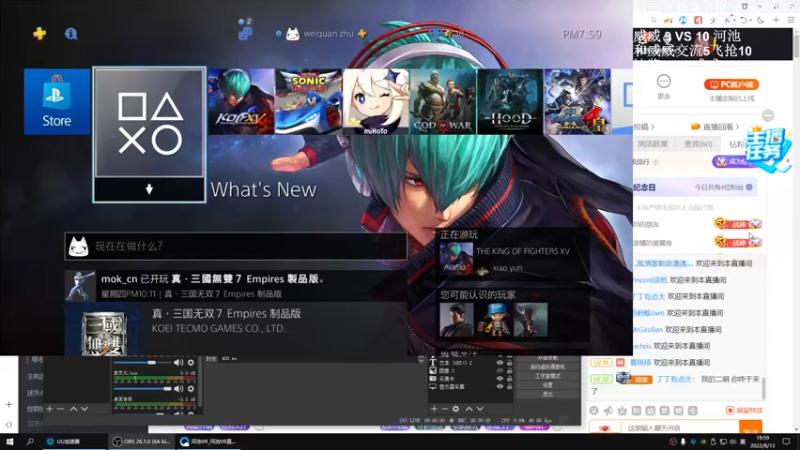This screenshot has height=450, width=800.
Task: Launch The King of Fighters XV tile
Action: click(x=241, y=102)
